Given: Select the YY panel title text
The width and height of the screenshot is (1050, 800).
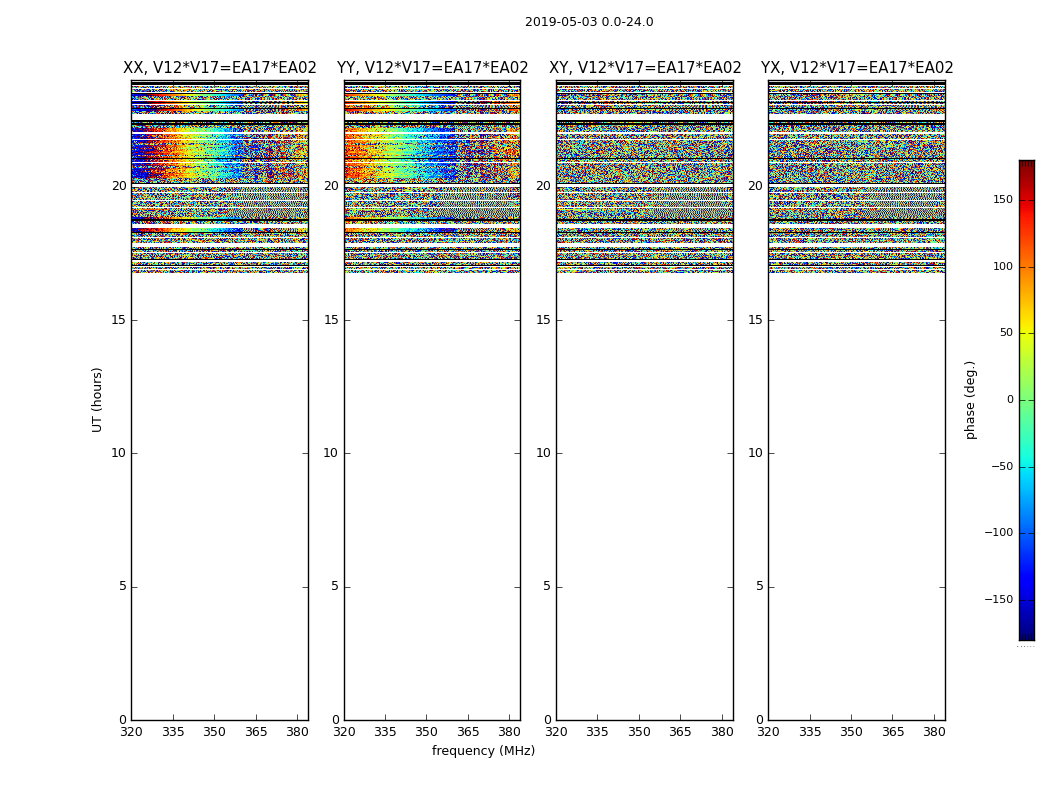Looking at the screenshot, I should click(433, 68).
